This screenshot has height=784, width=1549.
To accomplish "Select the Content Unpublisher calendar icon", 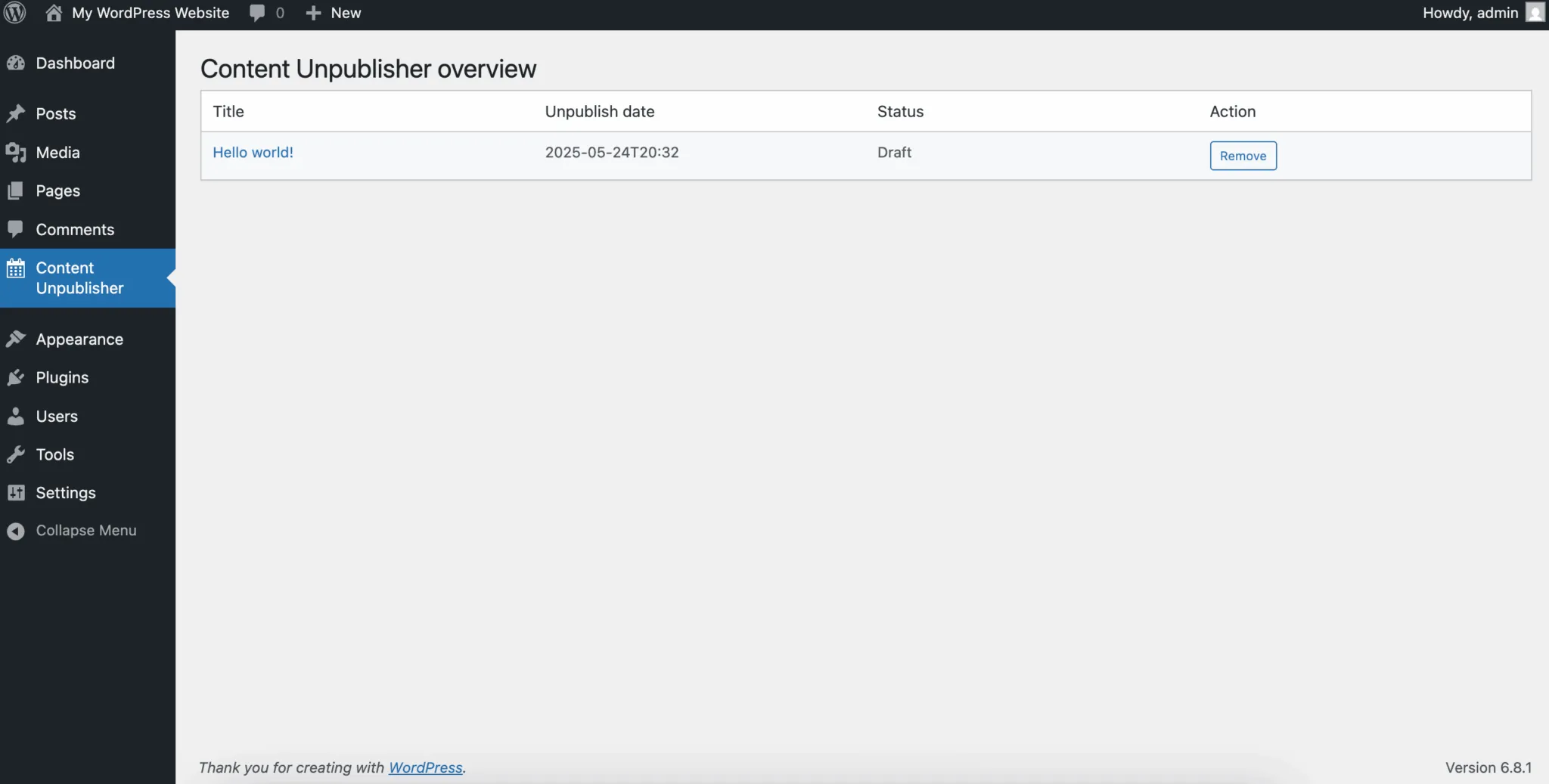I will [17, 268].
